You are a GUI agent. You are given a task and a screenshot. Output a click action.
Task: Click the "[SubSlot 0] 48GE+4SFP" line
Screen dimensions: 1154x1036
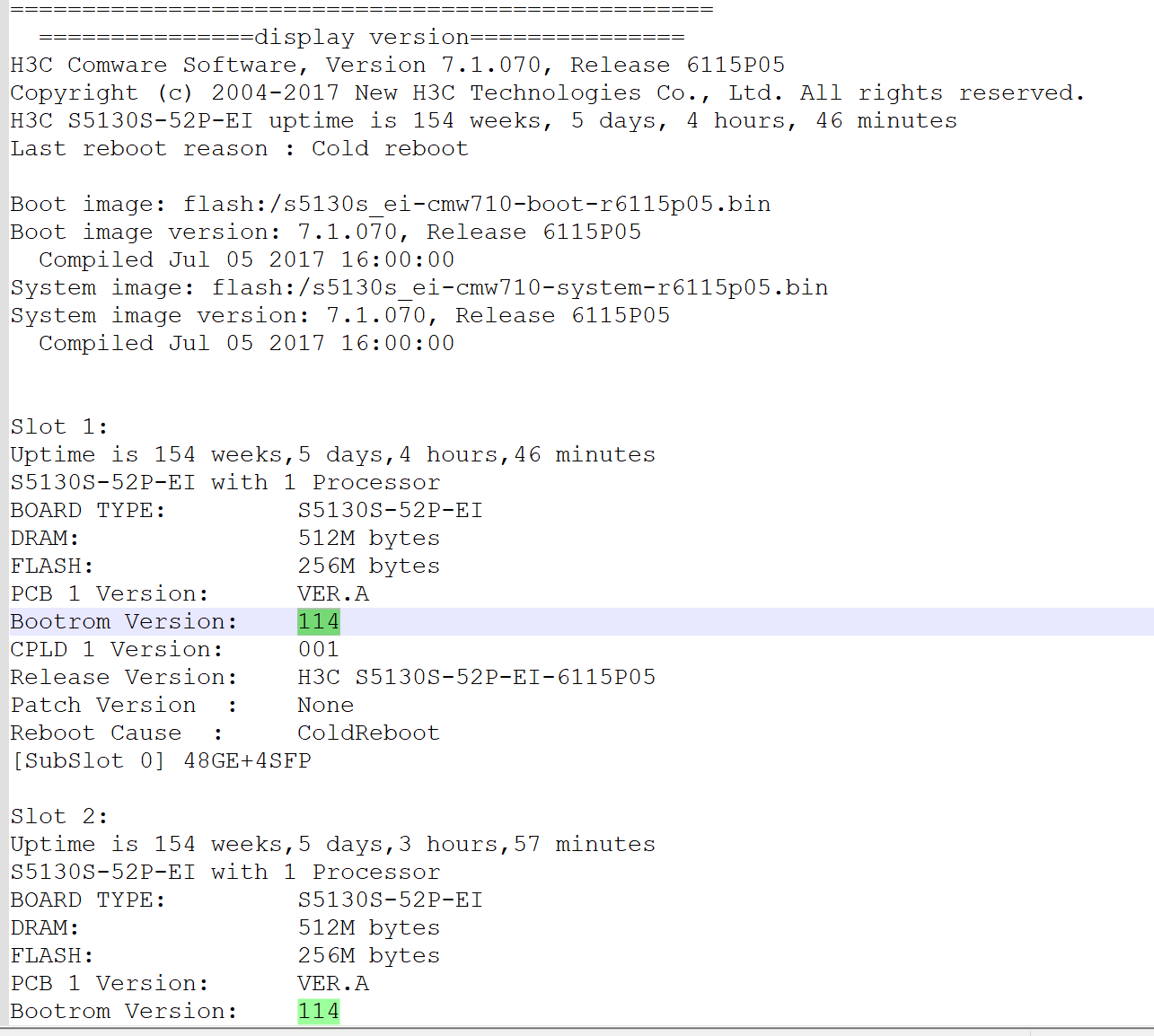point(161,761)
